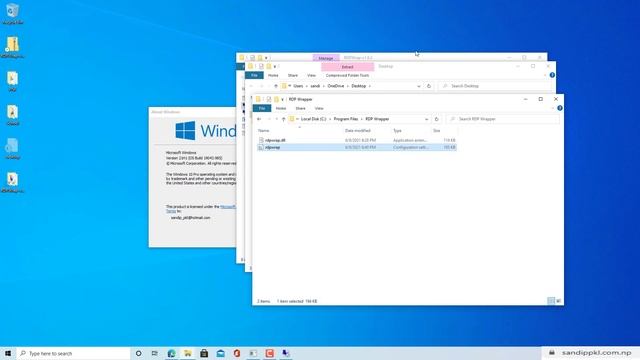
Task: Open recent locations dropdown in RDP Wrapper window
Action: [x=276, y=119]
